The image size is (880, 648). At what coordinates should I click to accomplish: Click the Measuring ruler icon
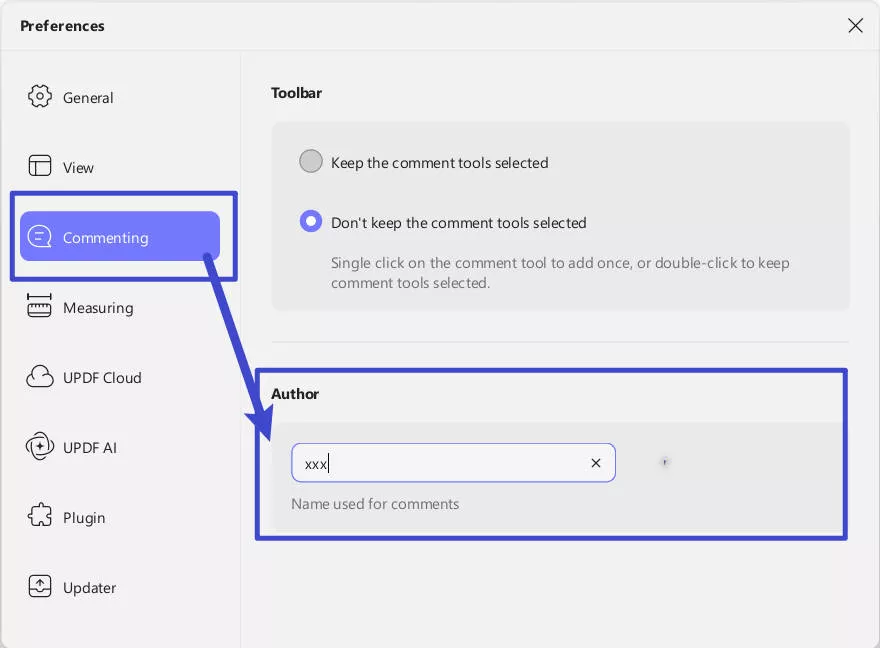pos(40,307)
